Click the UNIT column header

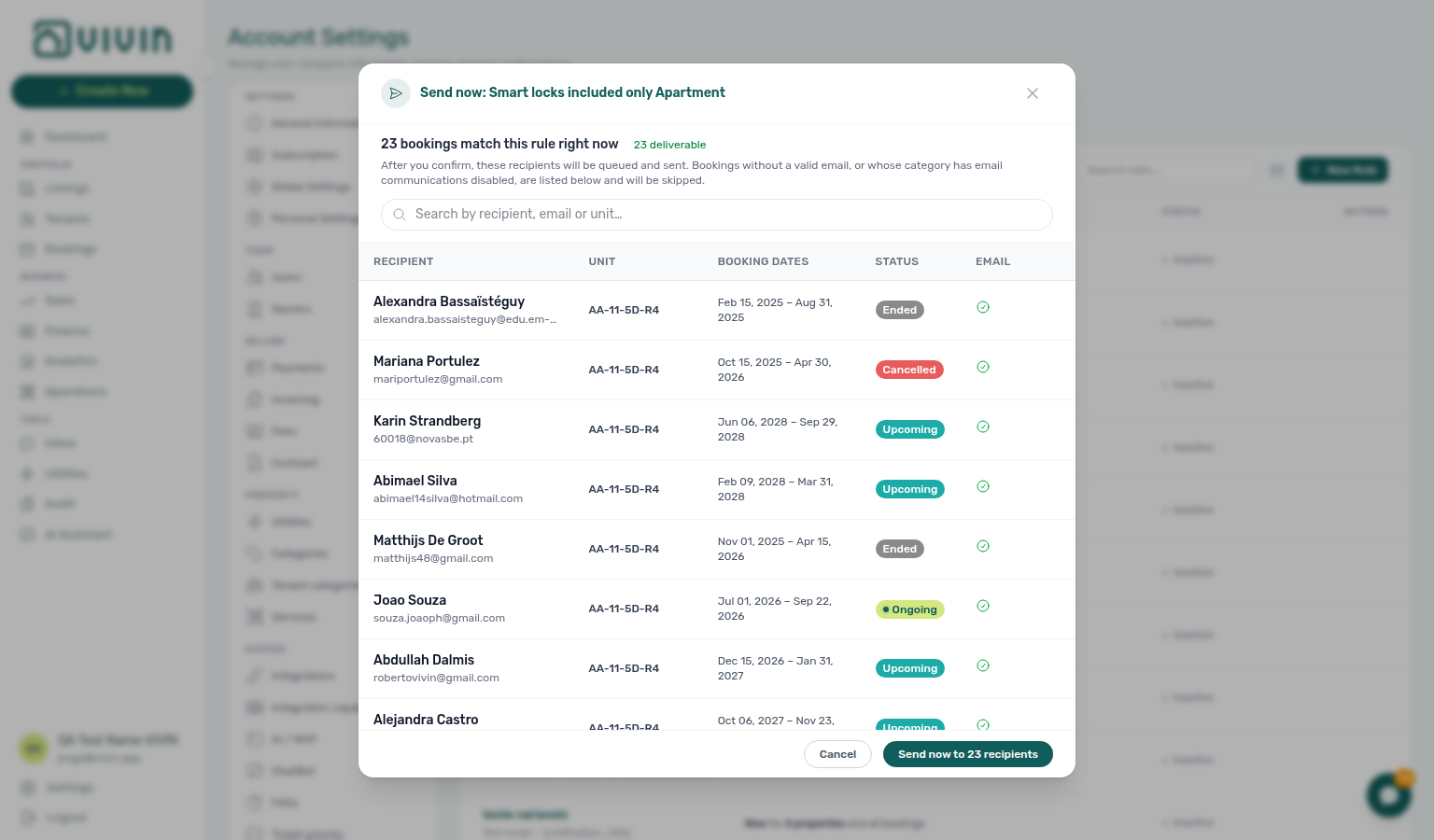coord(602,261)
